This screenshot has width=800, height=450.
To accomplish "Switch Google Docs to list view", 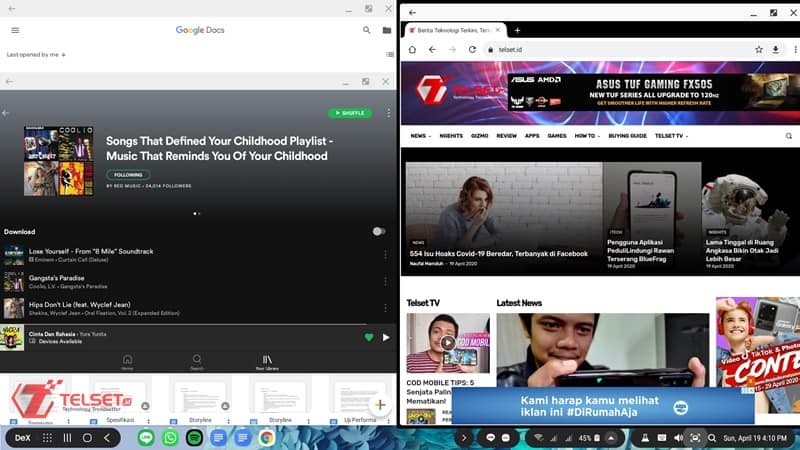I will (389, 54).
